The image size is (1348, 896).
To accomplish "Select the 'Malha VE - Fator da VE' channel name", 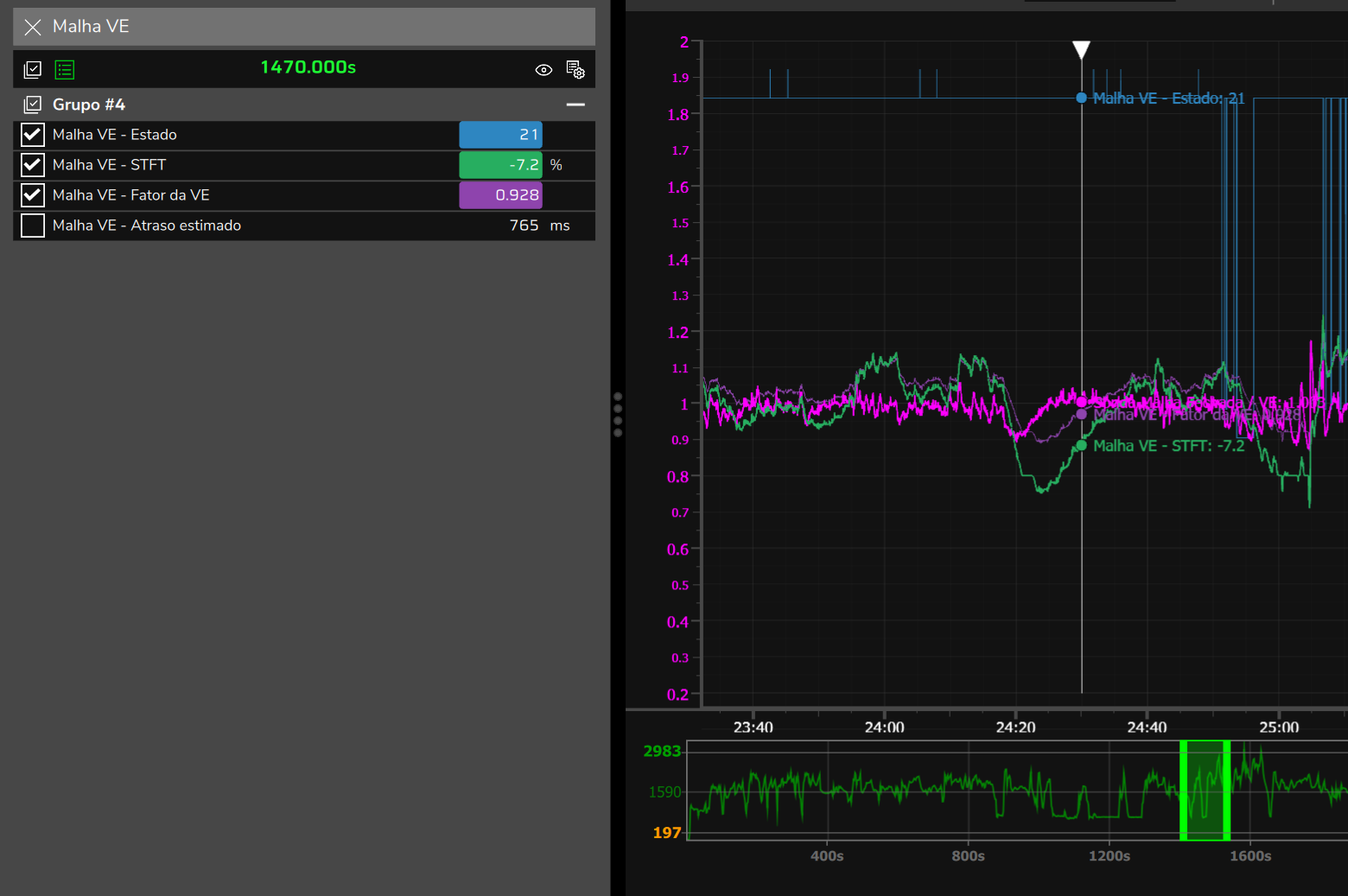I will [131, 195].
